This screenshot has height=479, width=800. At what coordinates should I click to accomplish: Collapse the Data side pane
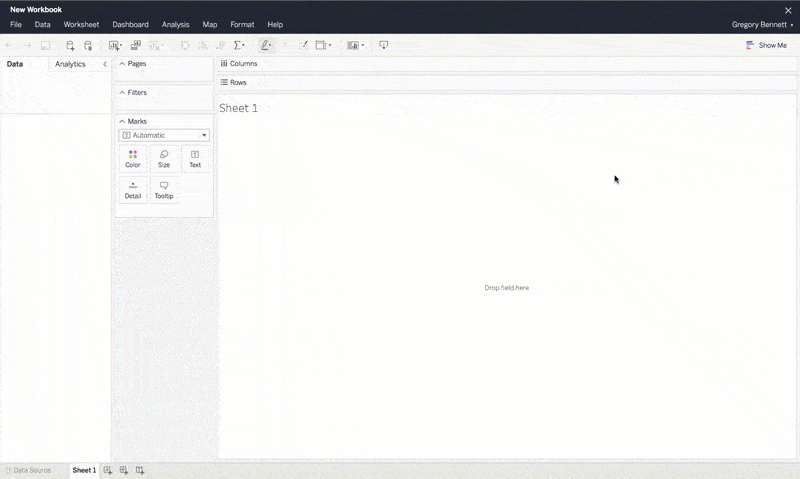point(105,64)
